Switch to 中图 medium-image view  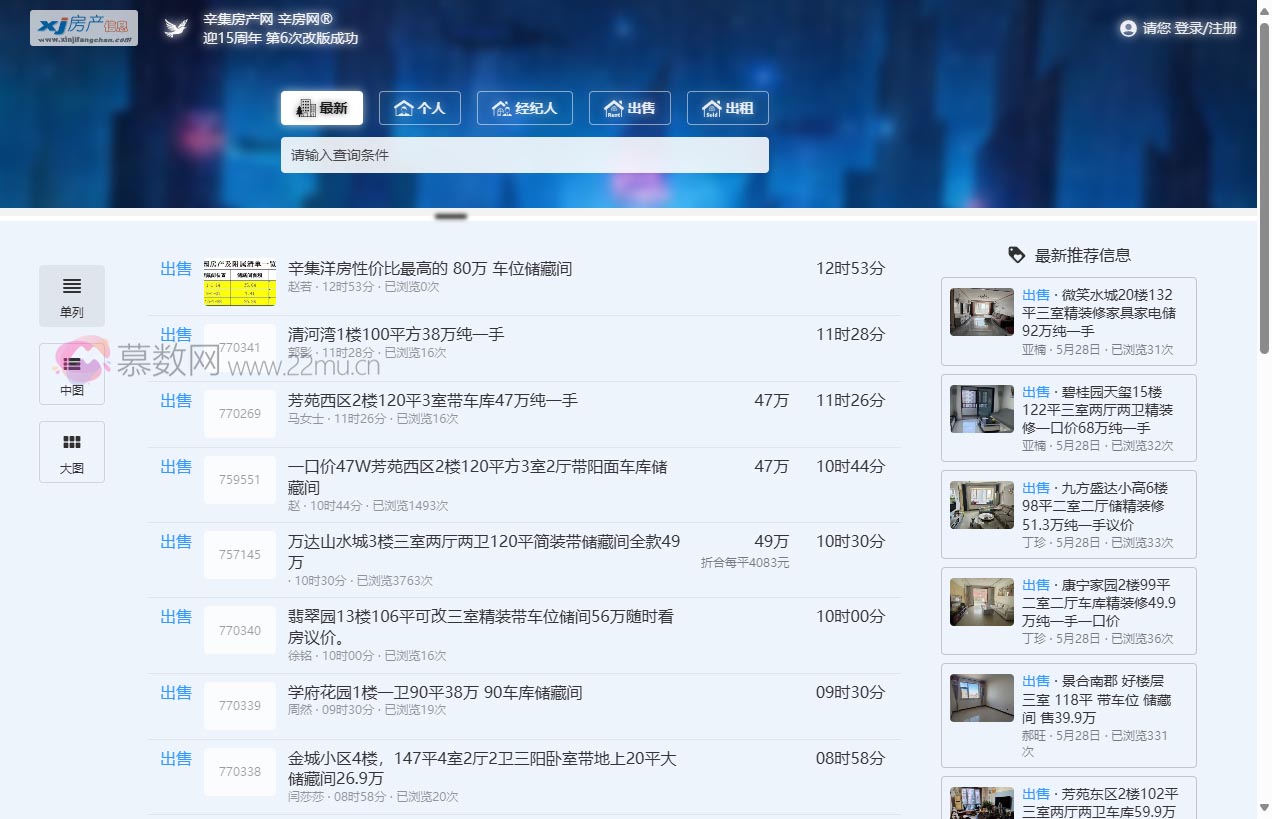pyautogui.click(x=71, y=374)
